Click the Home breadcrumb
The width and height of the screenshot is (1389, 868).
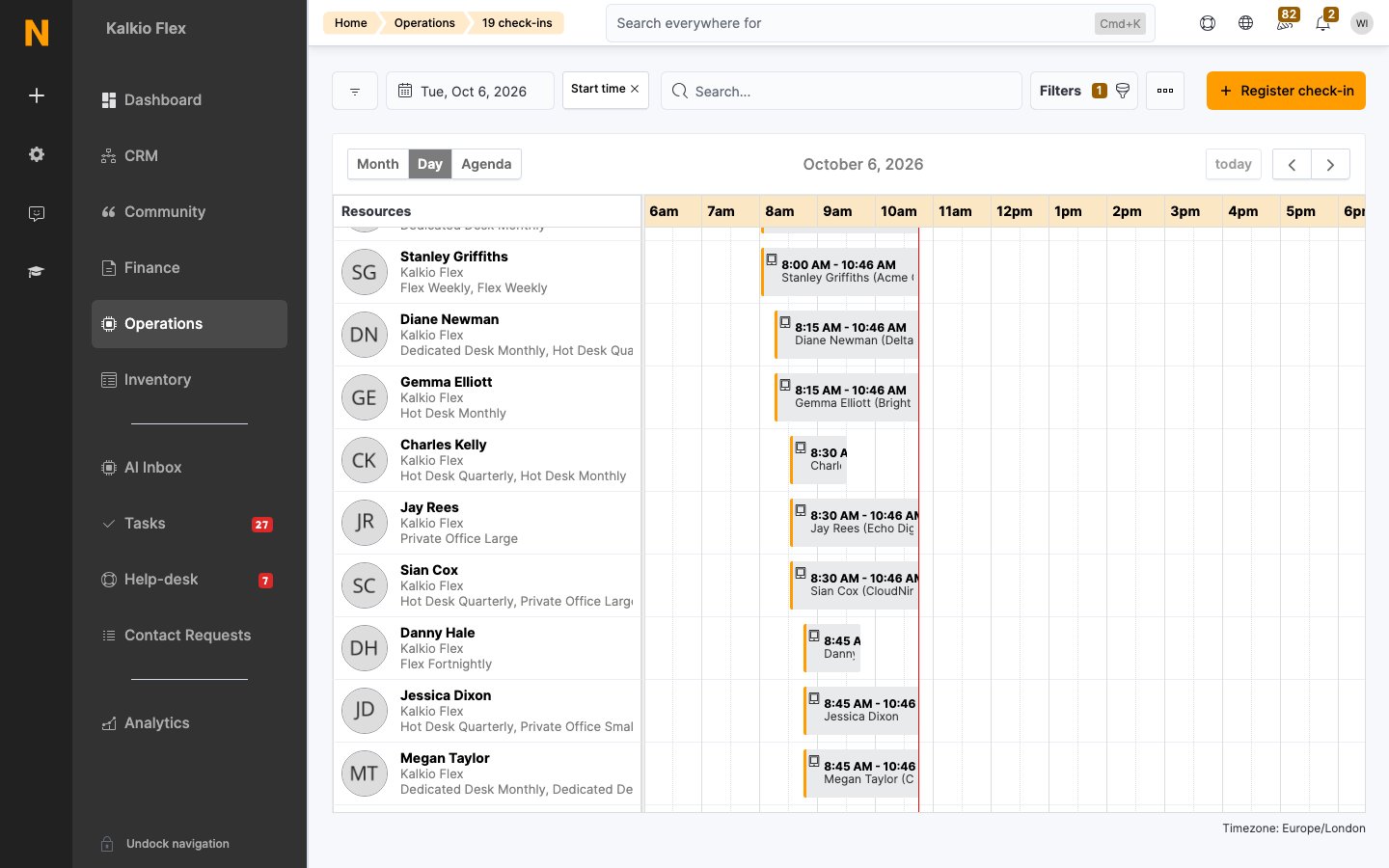coord(350,23)
